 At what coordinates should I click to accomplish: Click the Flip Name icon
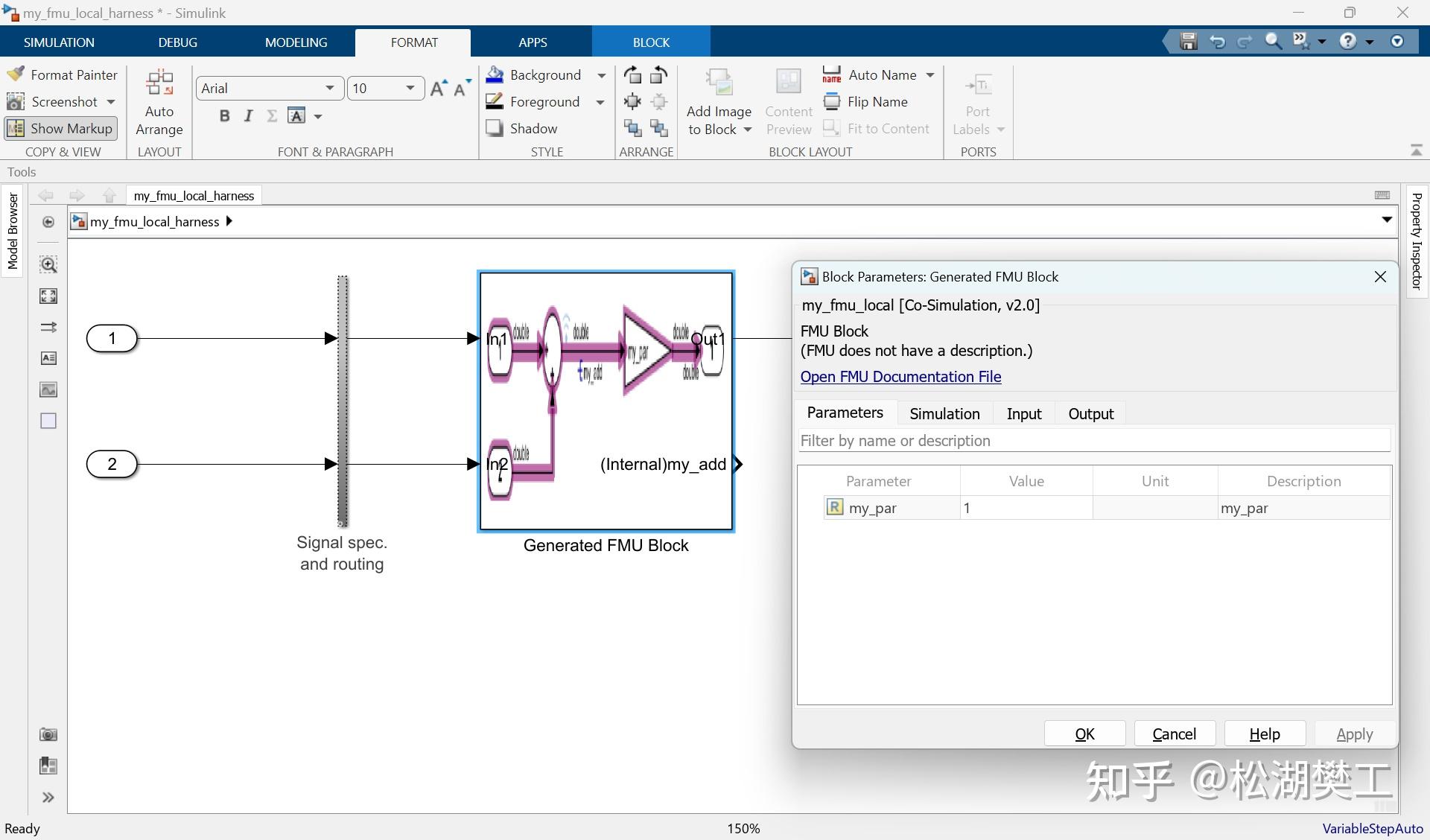tap(832, 101)
